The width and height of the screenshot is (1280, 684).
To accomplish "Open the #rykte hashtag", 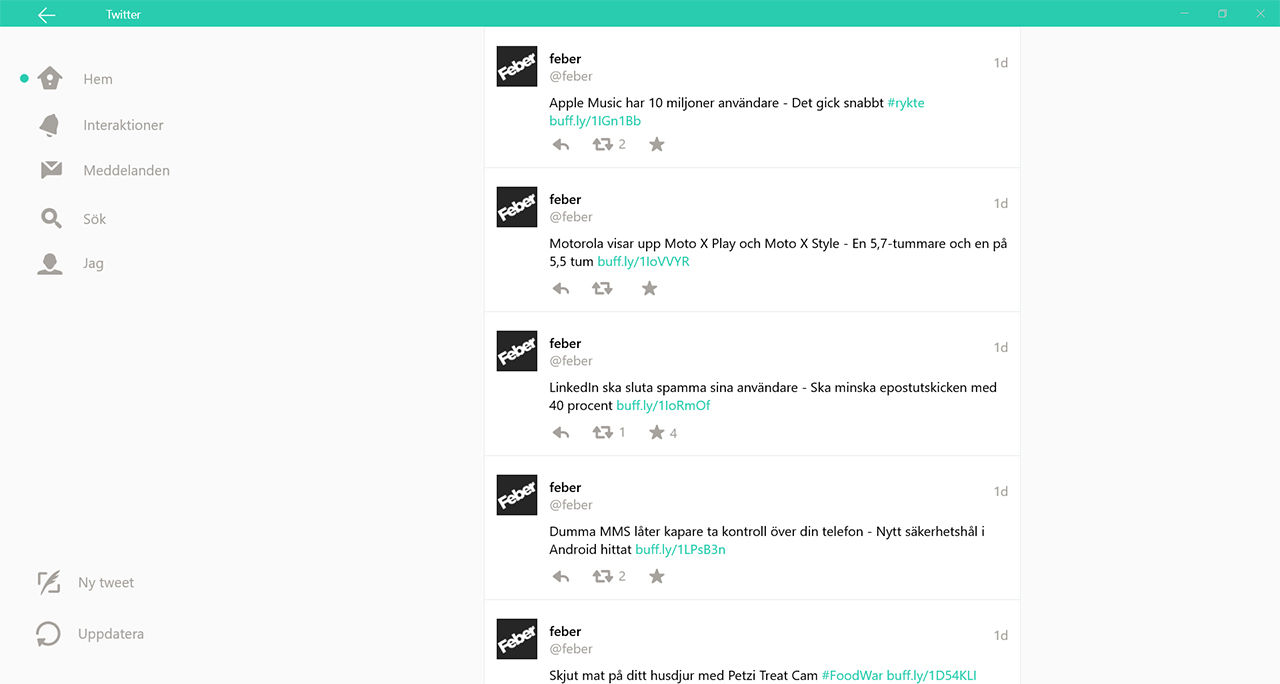I will click(x=906, y=102).
